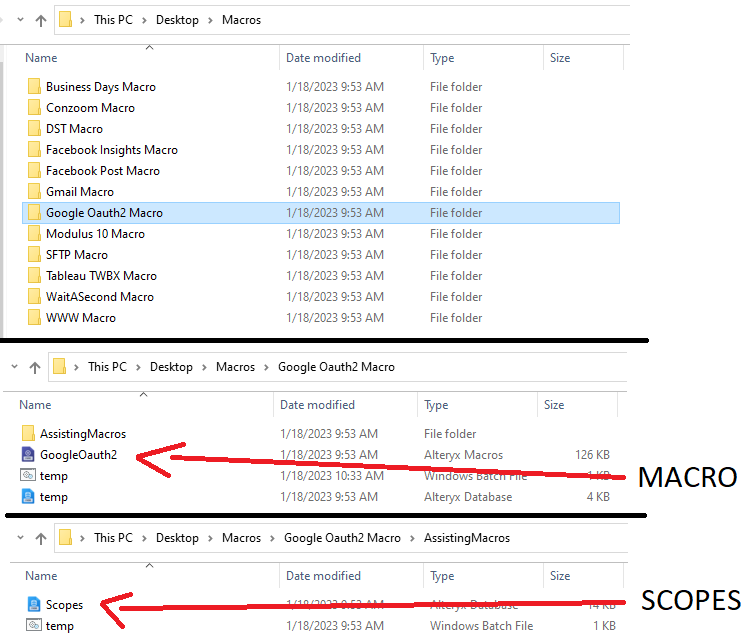The width and height of the screenshot is (754, 643).
Task: Select the 'WaitASecond Macro' folder name
Action: click(100, 297)
